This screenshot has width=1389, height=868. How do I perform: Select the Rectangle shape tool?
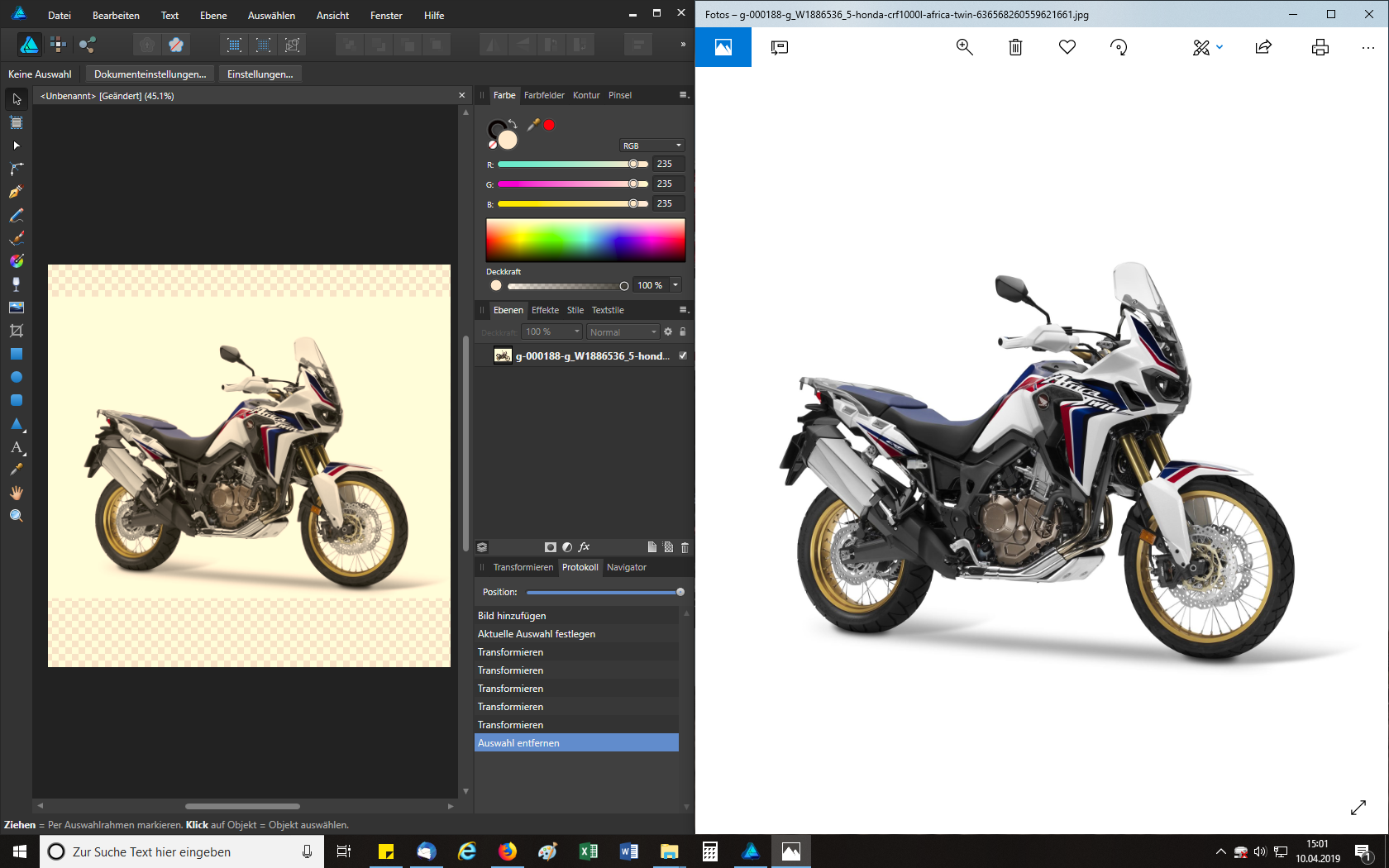(17, 354)
